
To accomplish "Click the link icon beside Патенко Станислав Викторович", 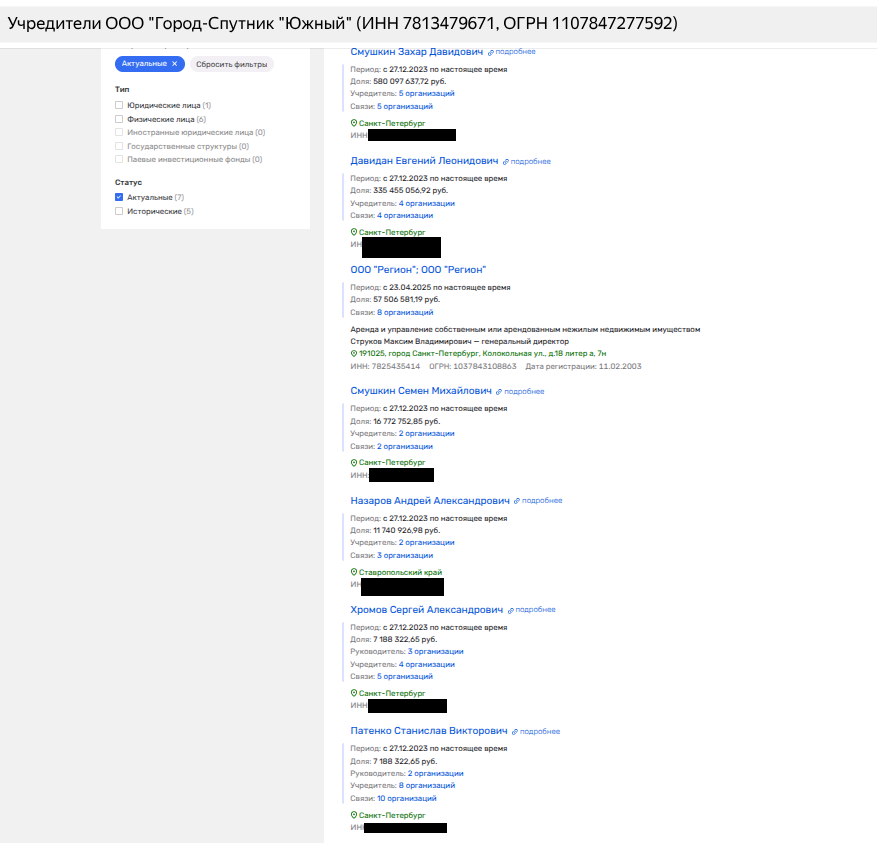I will pos(515,732).
